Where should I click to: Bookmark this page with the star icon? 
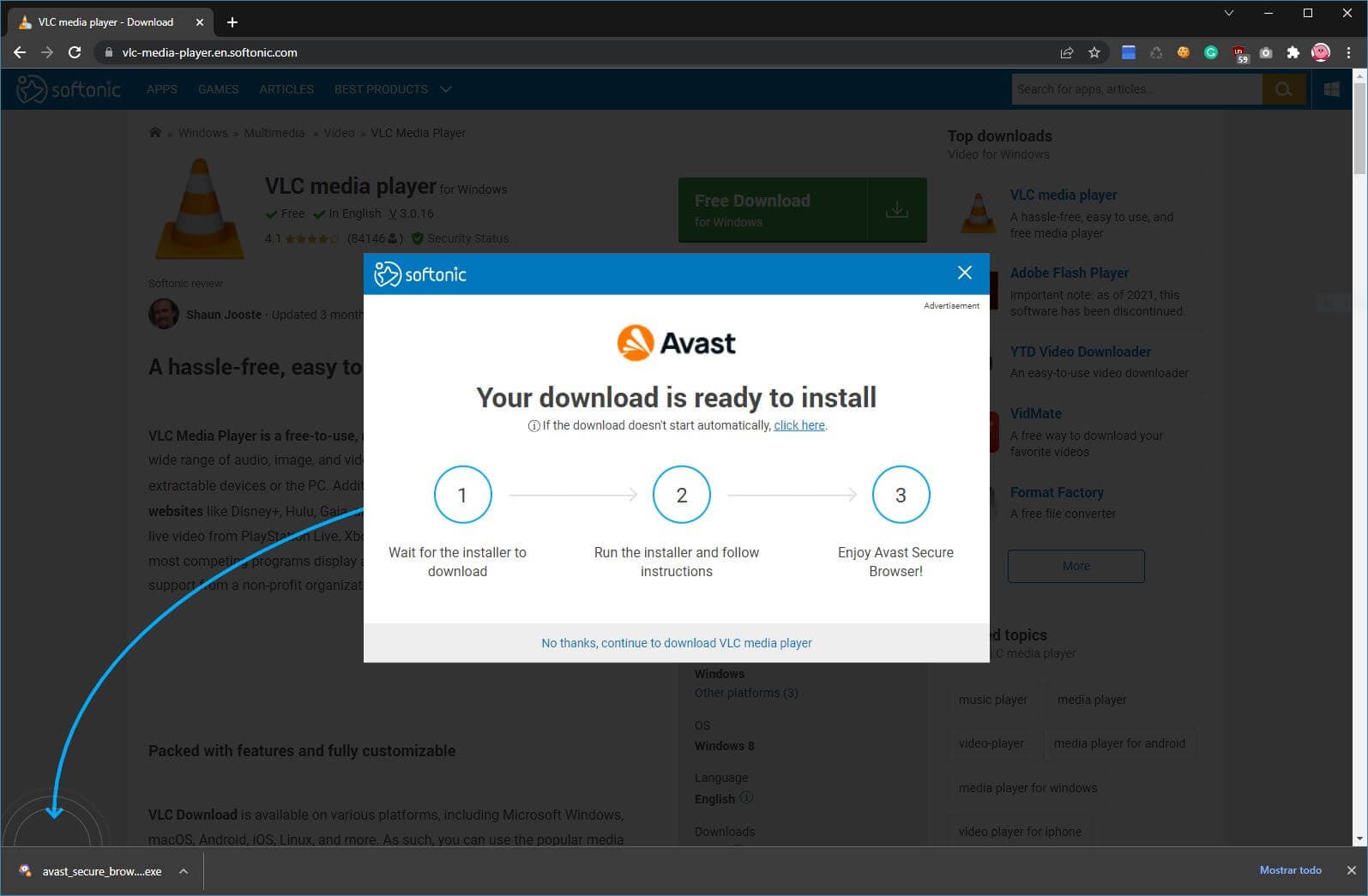click(x=1094, y=52)
